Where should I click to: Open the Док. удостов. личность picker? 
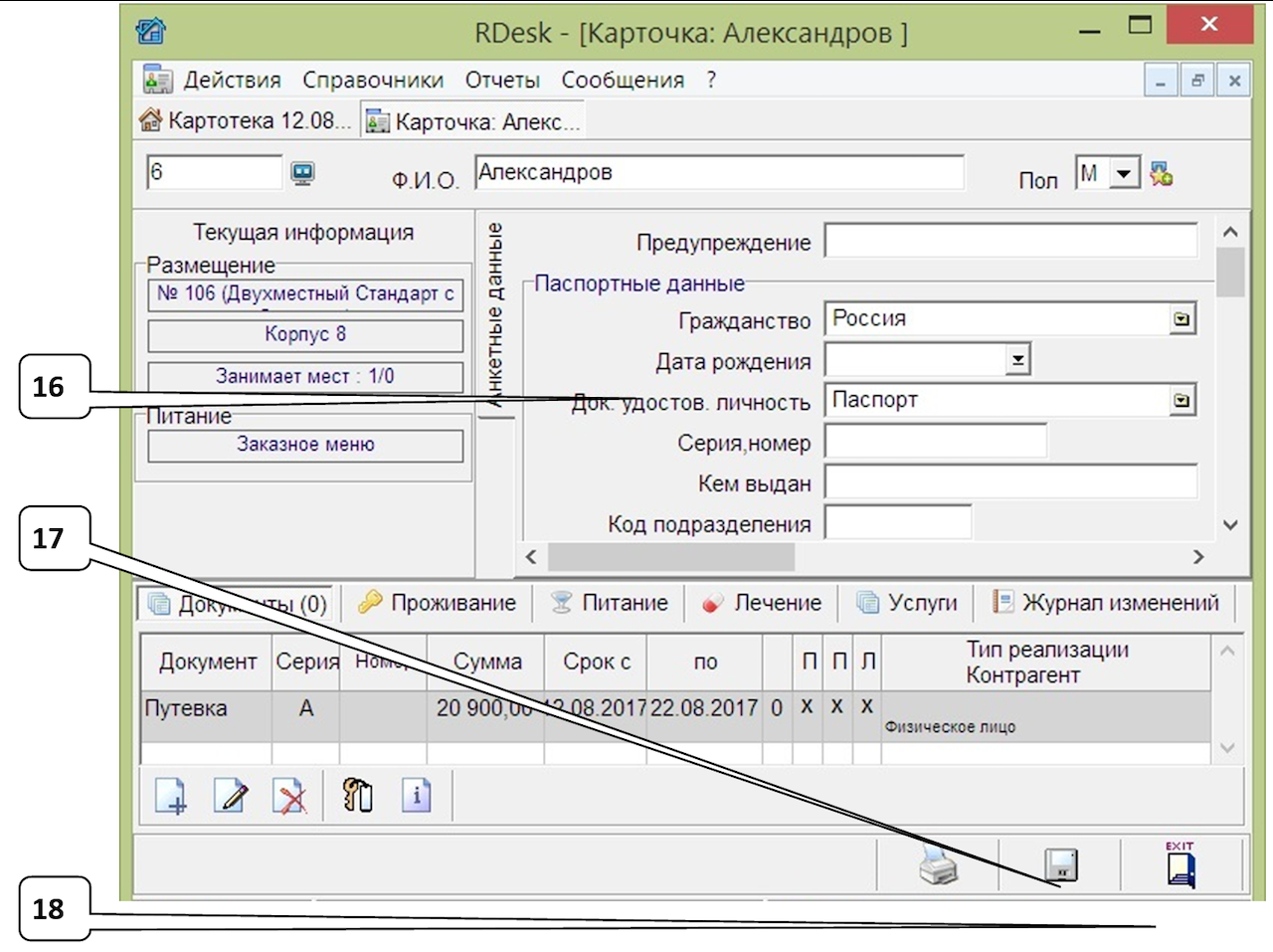1183,399
